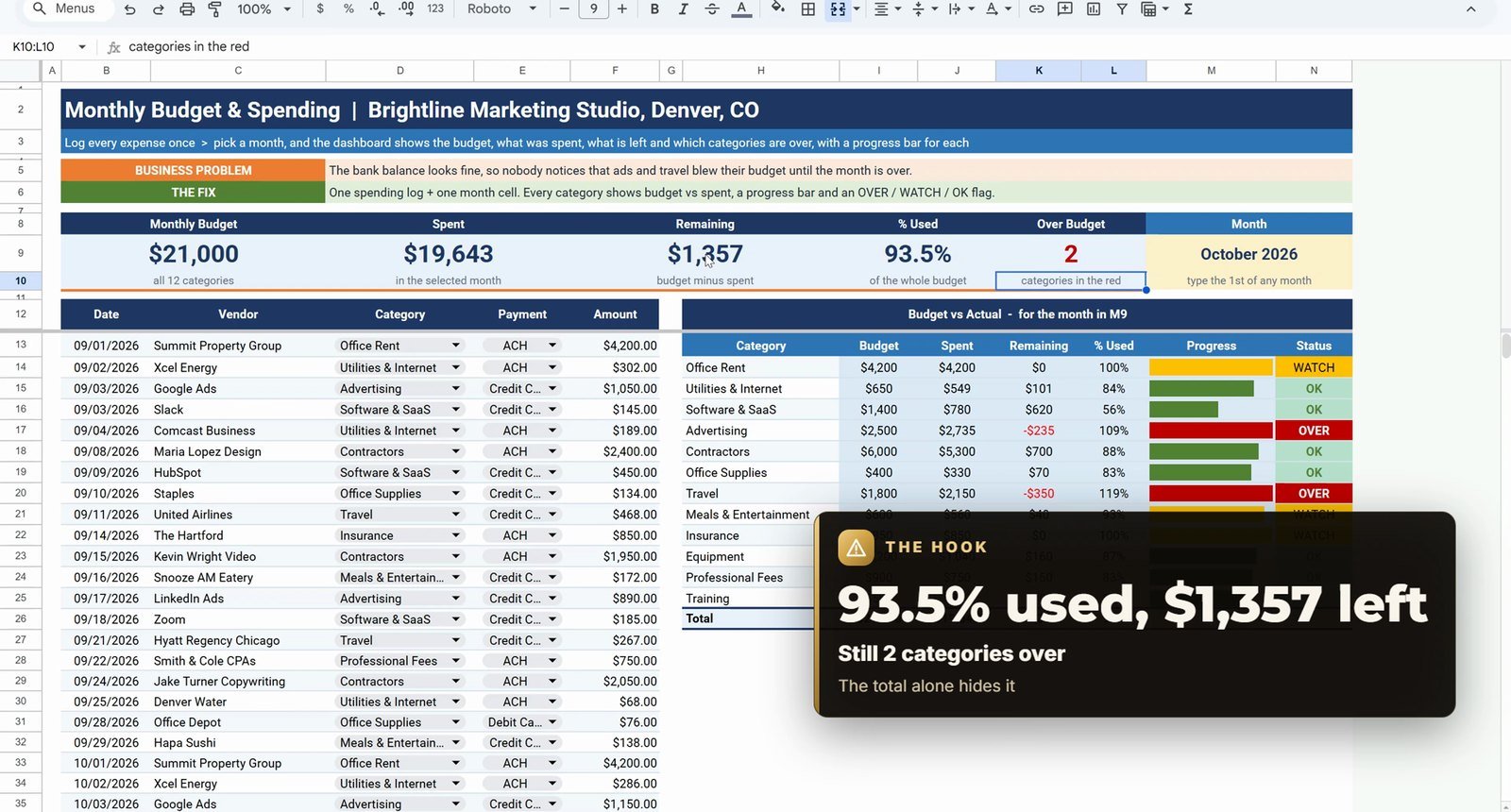1511x812 pixels.
Task: Open the zoom level 100% dropdown
Action: click(263, 8)
